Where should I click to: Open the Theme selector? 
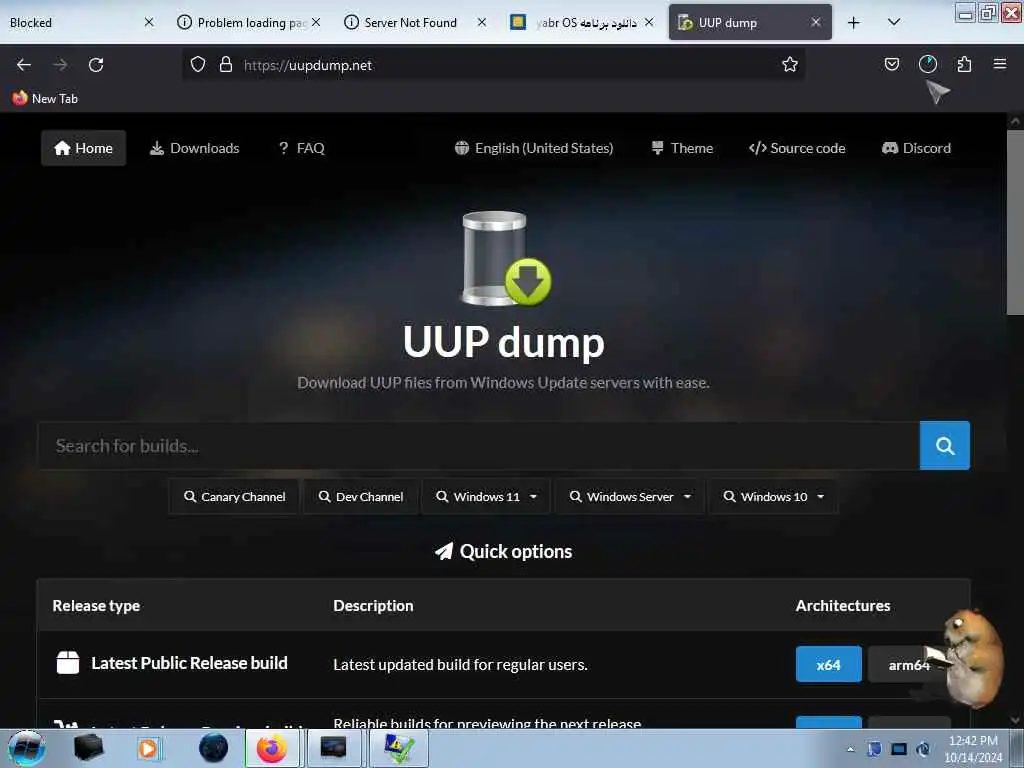pos(682,148)
